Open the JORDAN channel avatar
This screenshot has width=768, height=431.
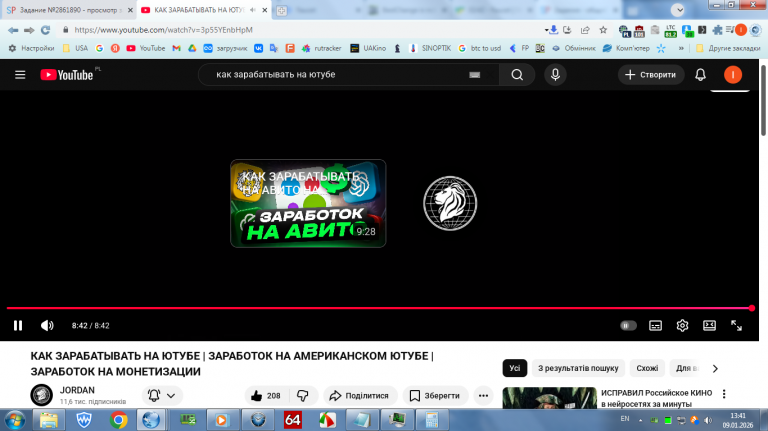(x=42, y=395)
